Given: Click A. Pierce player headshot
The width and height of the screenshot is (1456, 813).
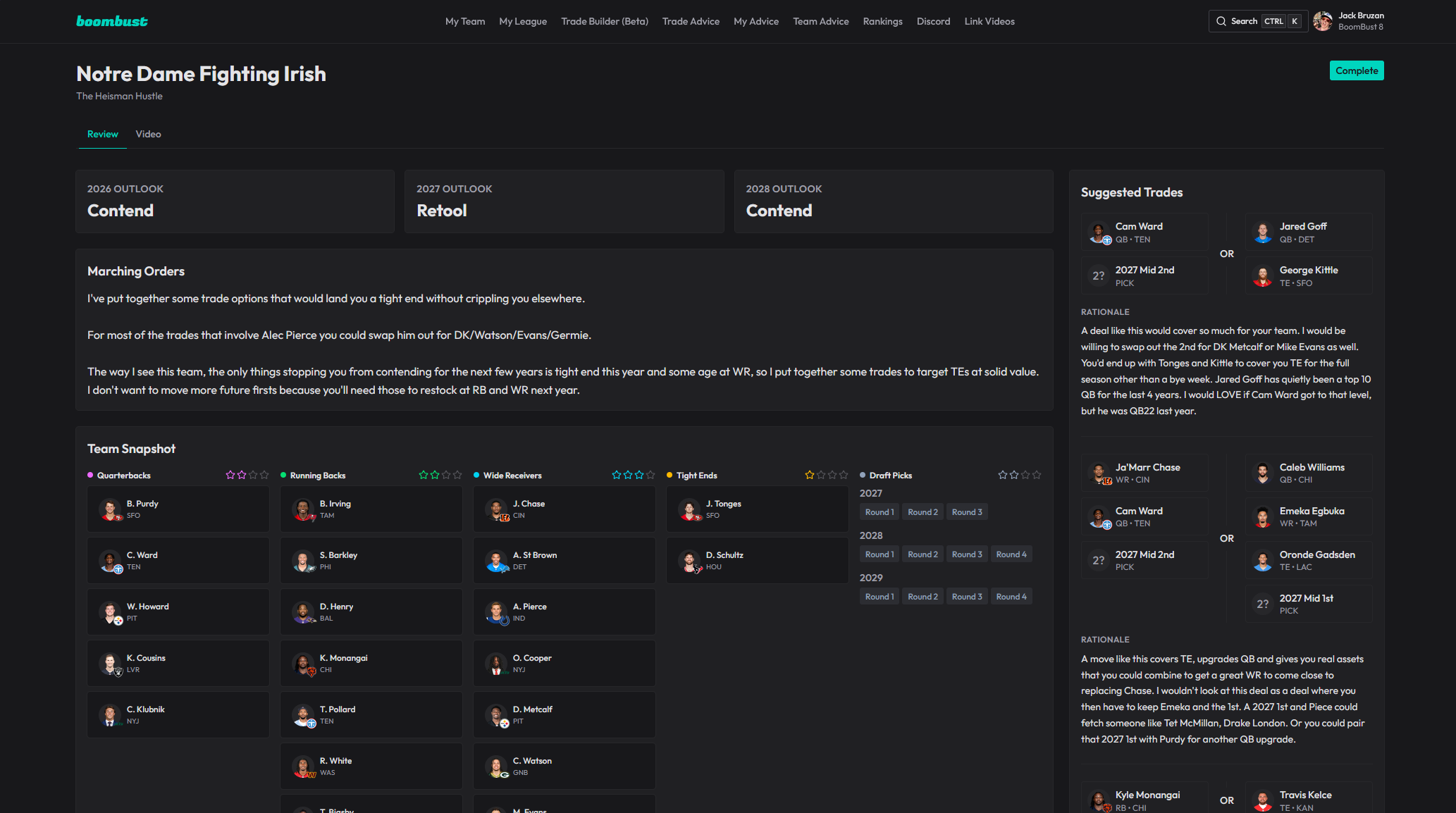Looking at the screenshot, I should pyautogui.click(x=496, y=612).
